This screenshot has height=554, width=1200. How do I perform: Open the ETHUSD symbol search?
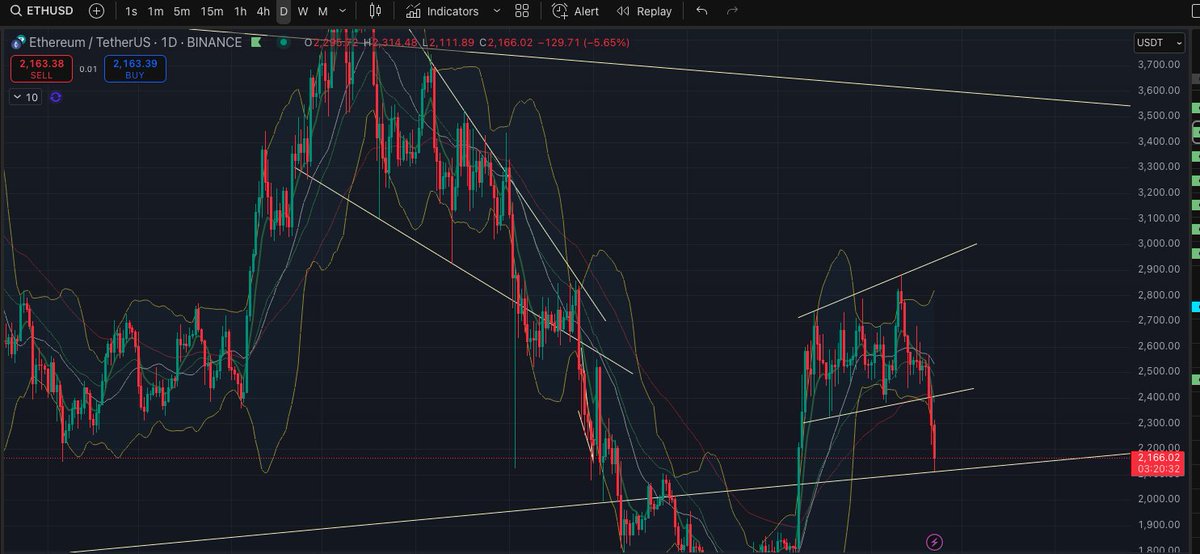[x=41, y=11]
